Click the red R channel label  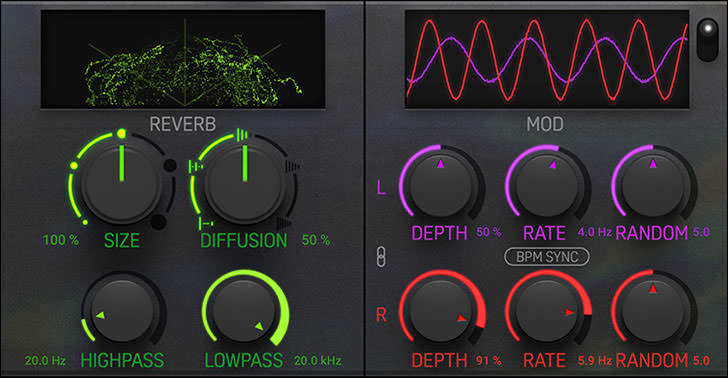pos(381,315)
